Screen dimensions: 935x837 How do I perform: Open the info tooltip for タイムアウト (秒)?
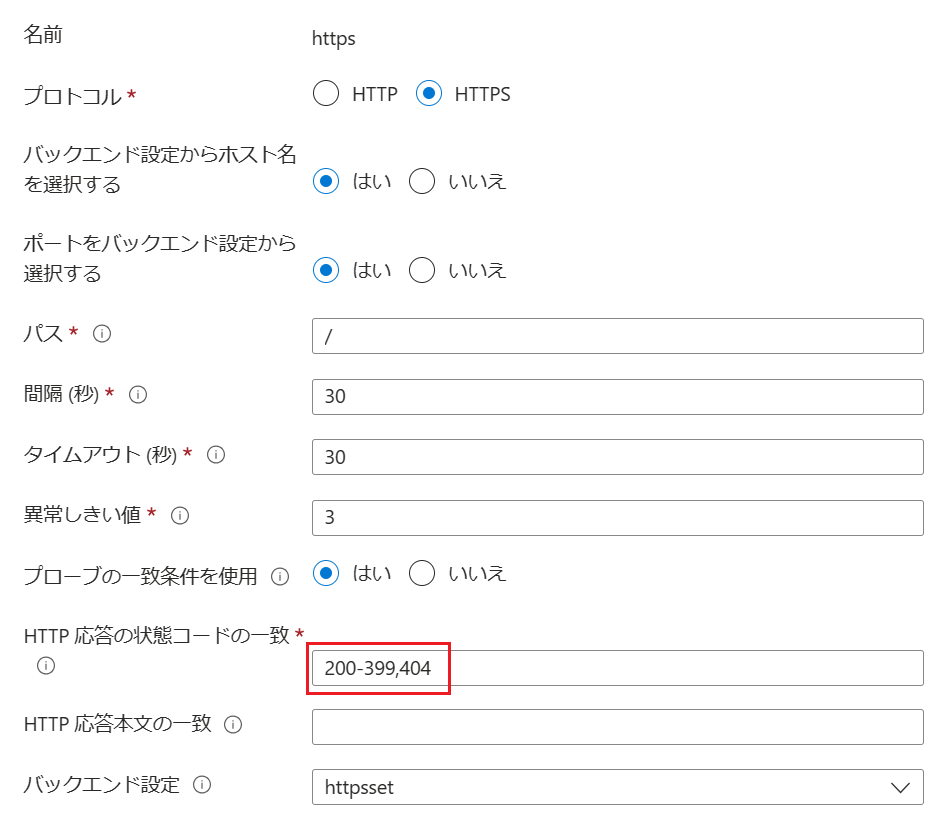pos(216,455)
